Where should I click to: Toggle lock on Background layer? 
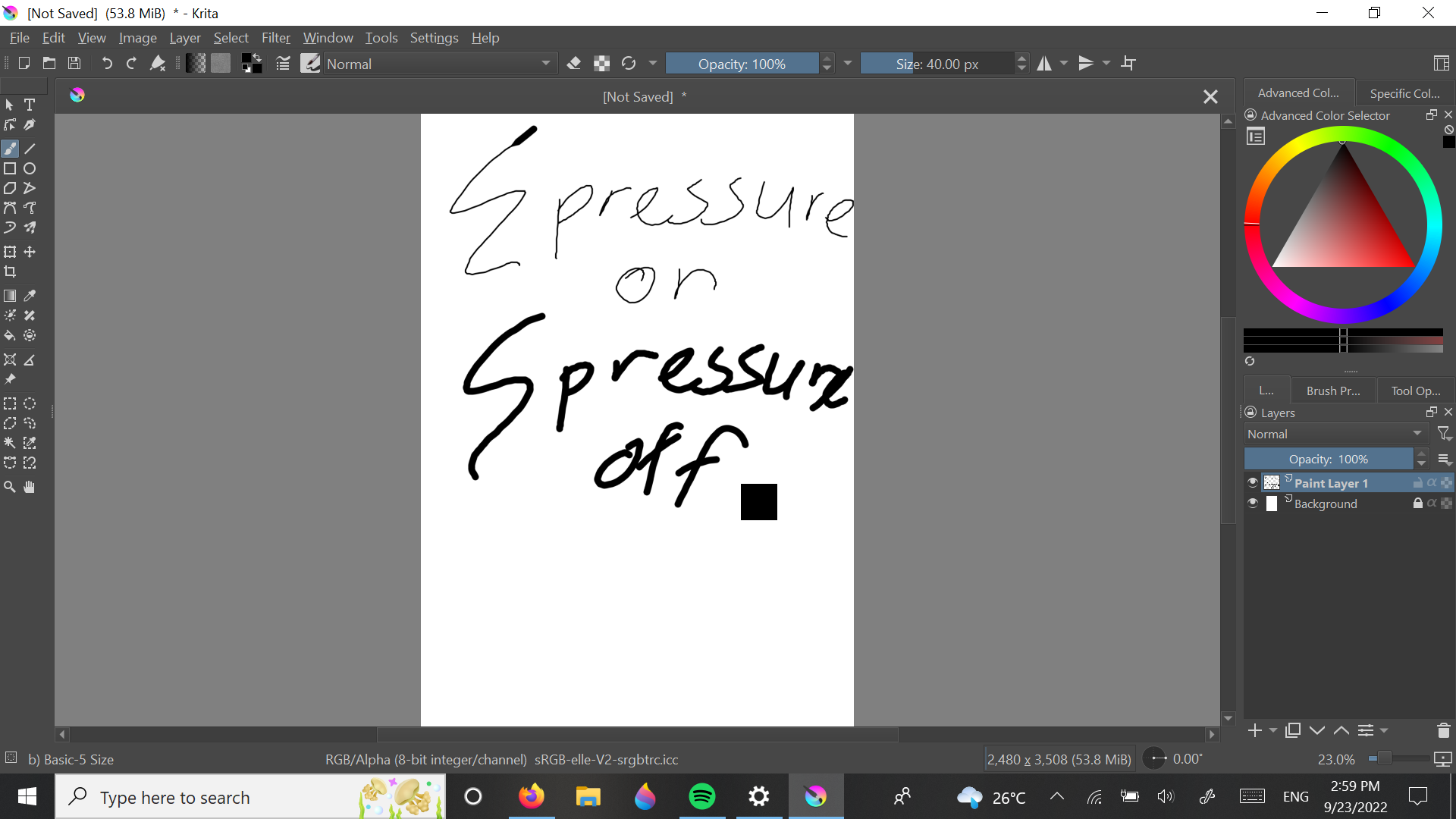(1417, 503)
